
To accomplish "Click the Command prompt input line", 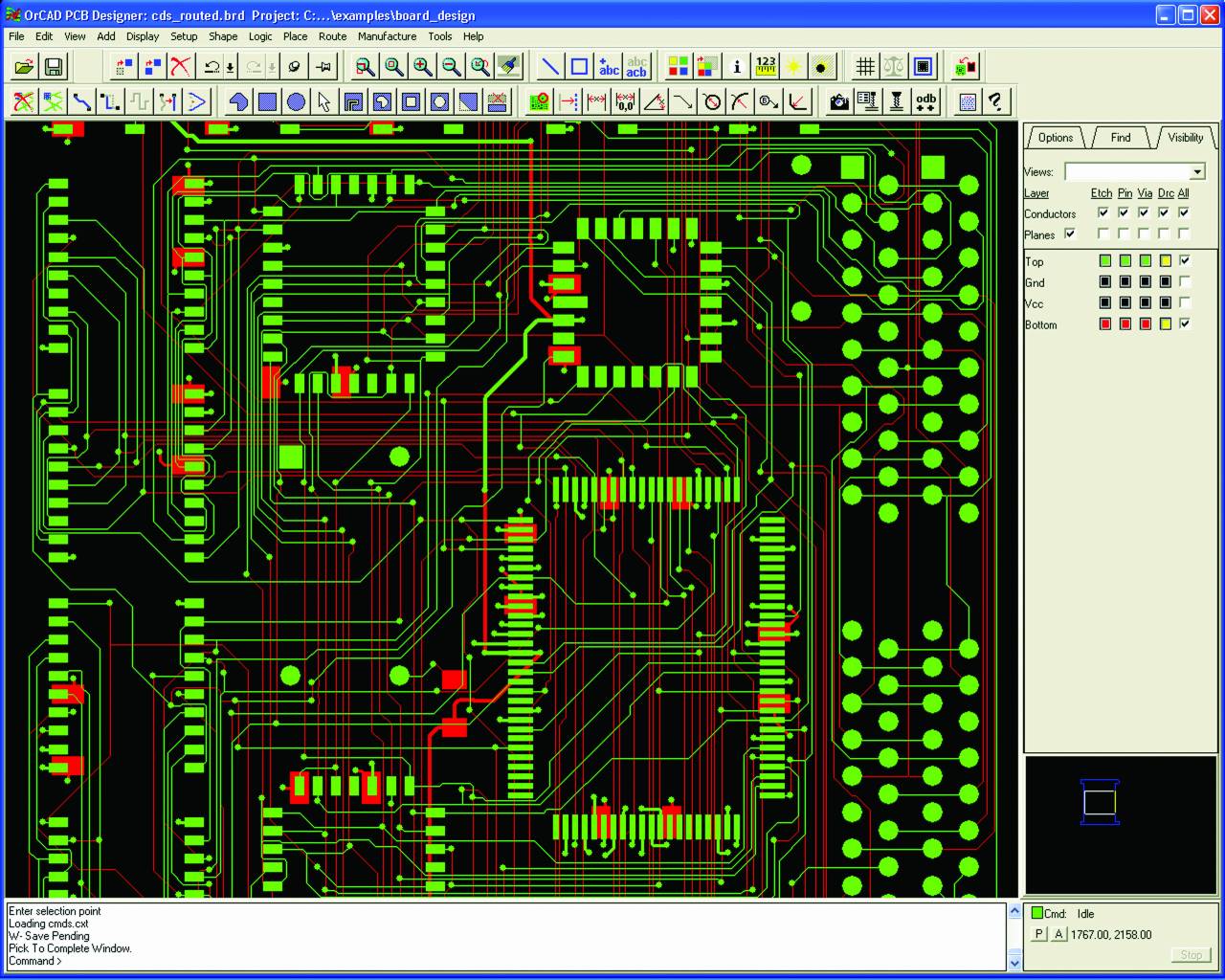I will pyautogui.click(x=505, y=961).
